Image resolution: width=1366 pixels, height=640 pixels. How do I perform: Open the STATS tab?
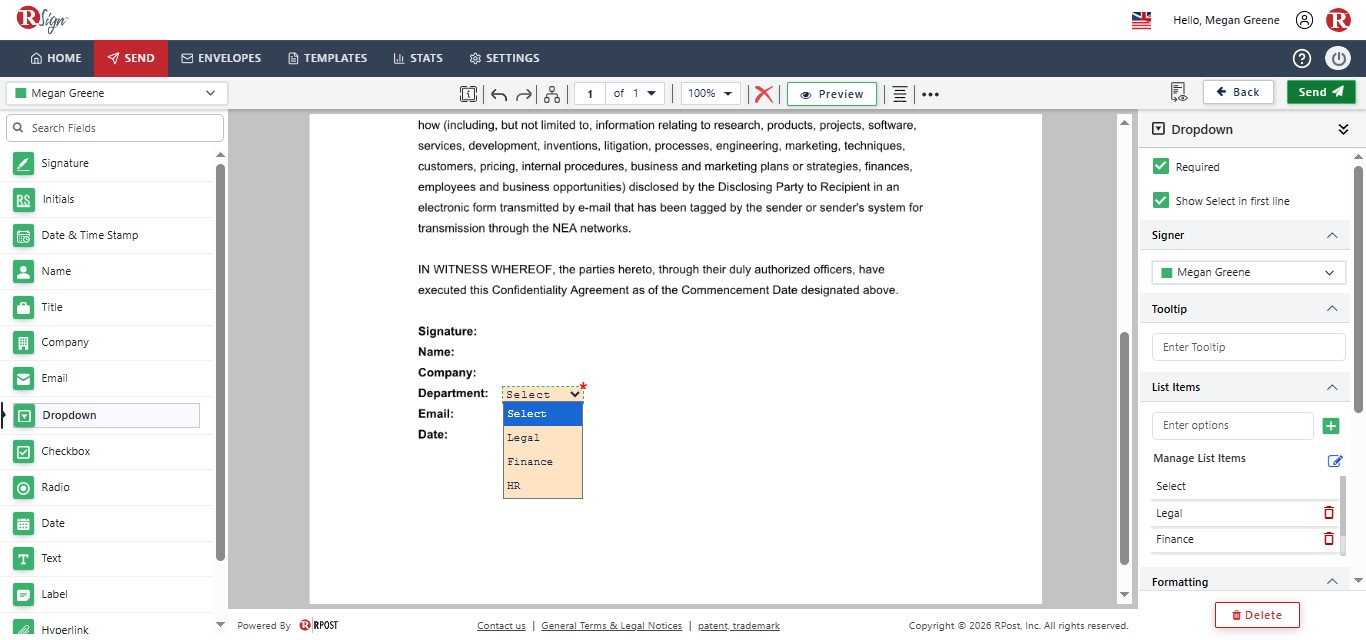click(x=418, y=58)
